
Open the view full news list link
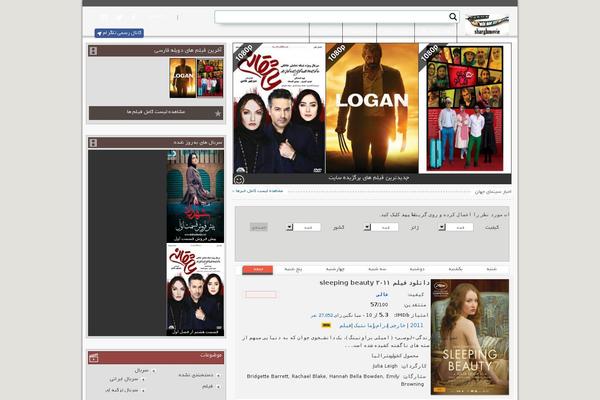click(258, 191)
